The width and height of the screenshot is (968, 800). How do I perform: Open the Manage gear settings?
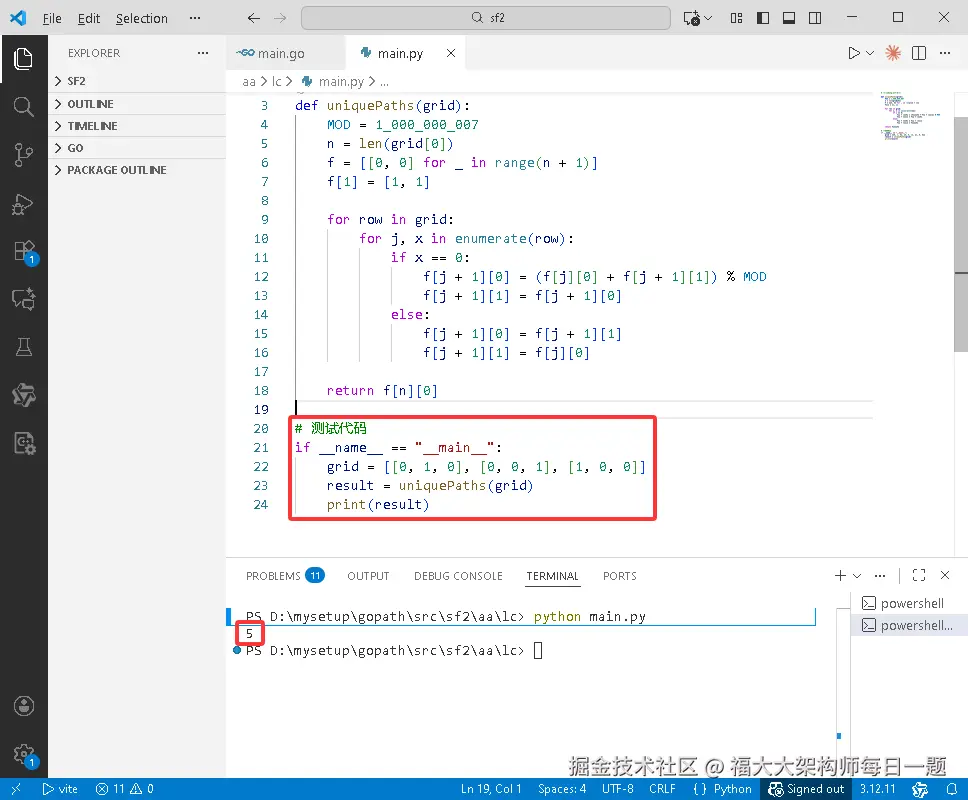click(25, 754)
